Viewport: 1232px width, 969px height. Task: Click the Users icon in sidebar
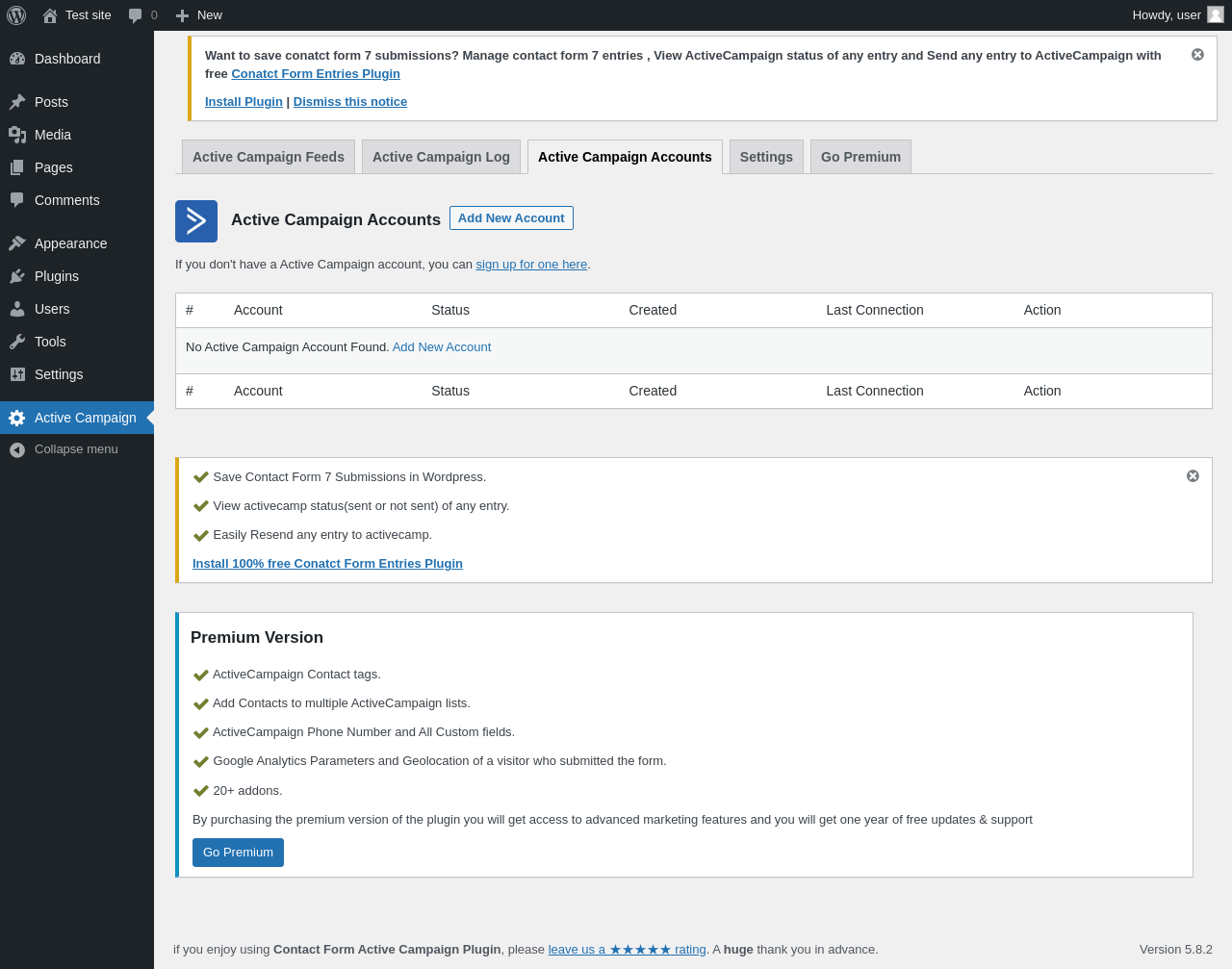point(17,309)
